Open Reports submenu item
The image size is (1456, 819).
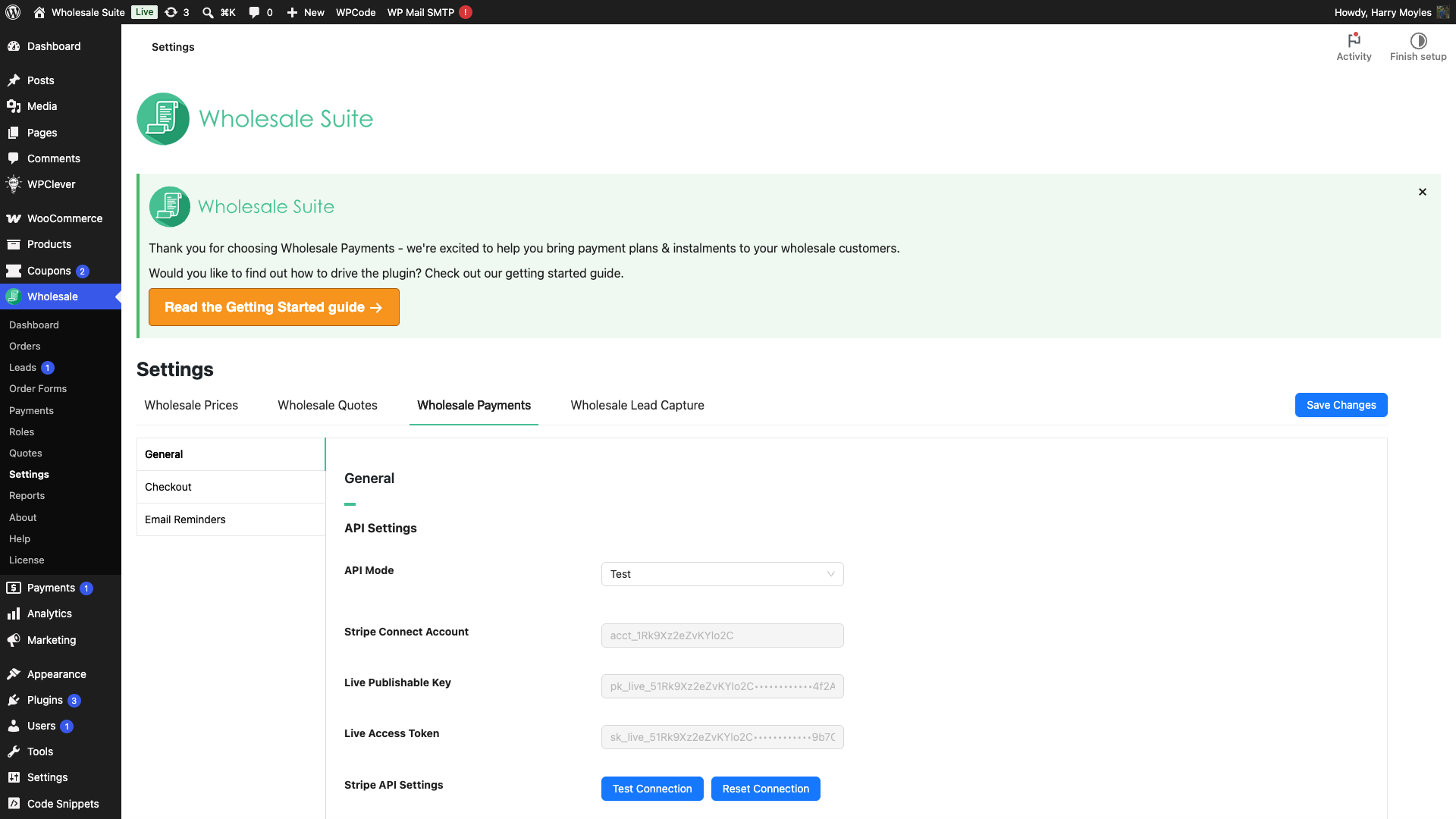pyautogui.click(x=27, y=495)
